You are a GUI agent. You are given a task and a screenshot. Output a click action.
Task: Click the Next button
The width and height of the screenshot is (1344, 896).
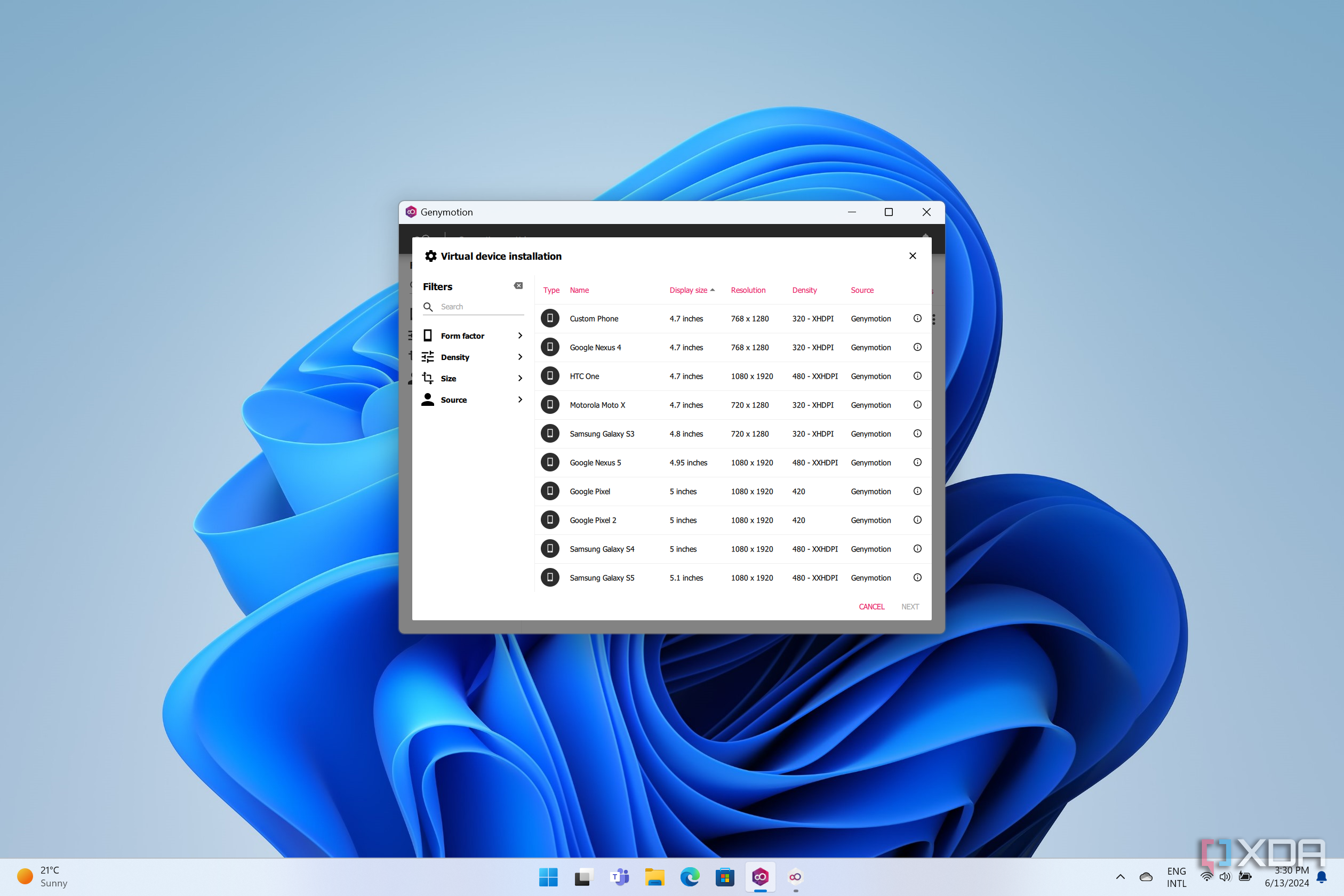910,606
